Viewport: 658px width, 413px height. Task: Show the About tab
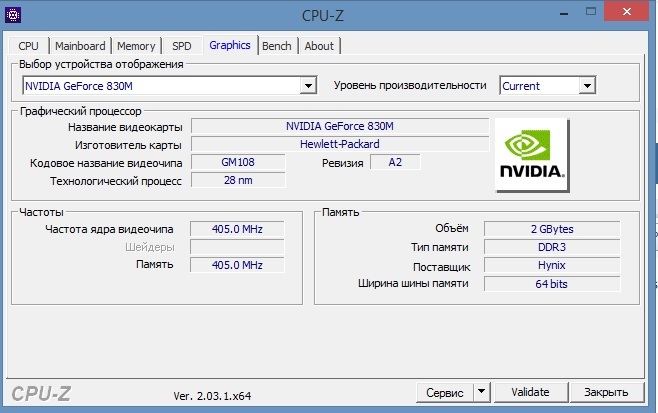319,46
